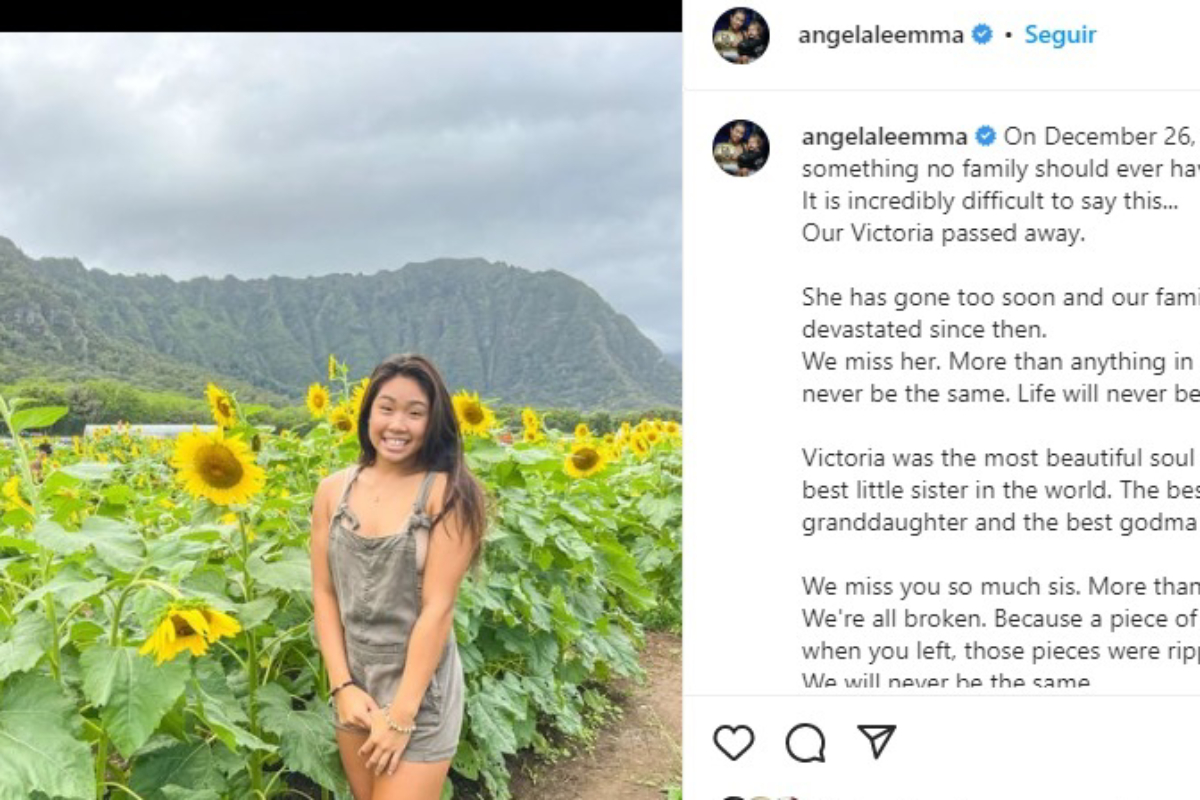Click the caption line starting 'We miss her. More than'

click(1001, 361)
